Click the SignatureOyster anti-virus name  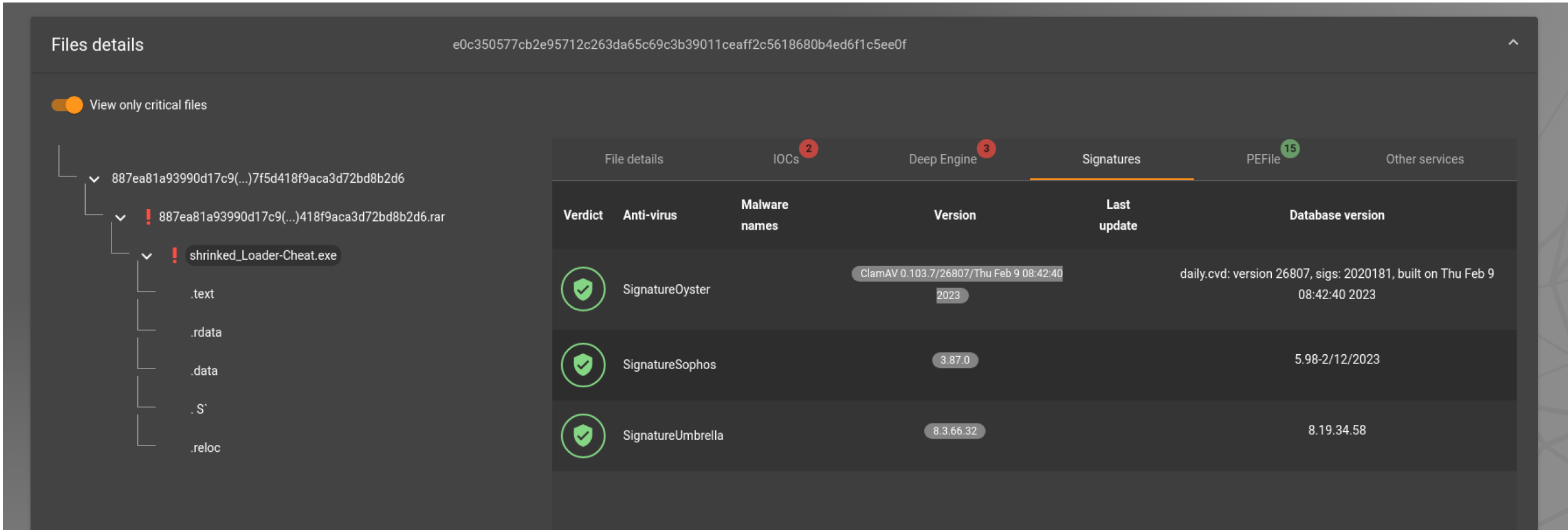pos(666,289)
